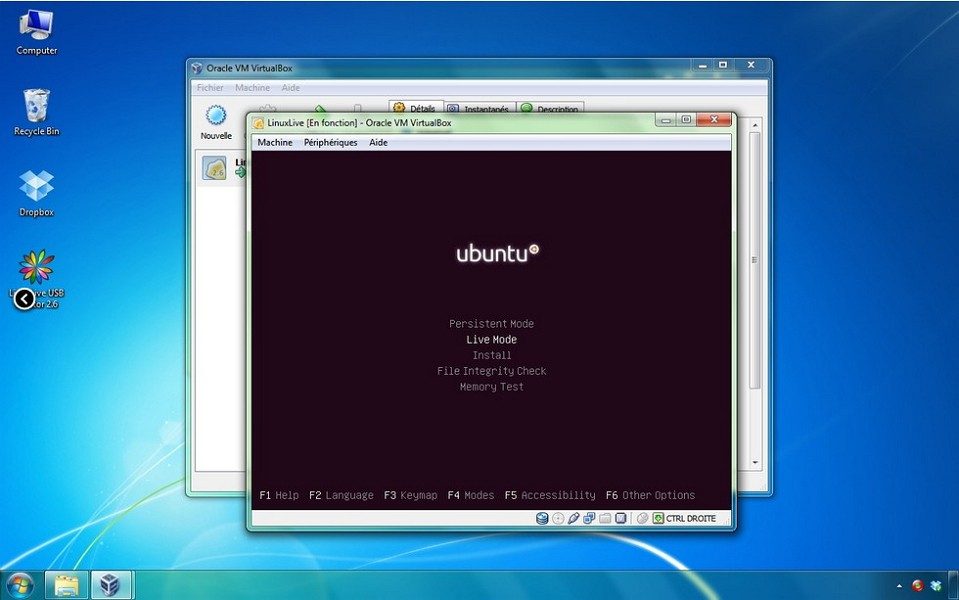The width and height of the screenshot is (959, 600).
Task: Select Persistent Mode boot option
Action: click(x=491, y=324)
